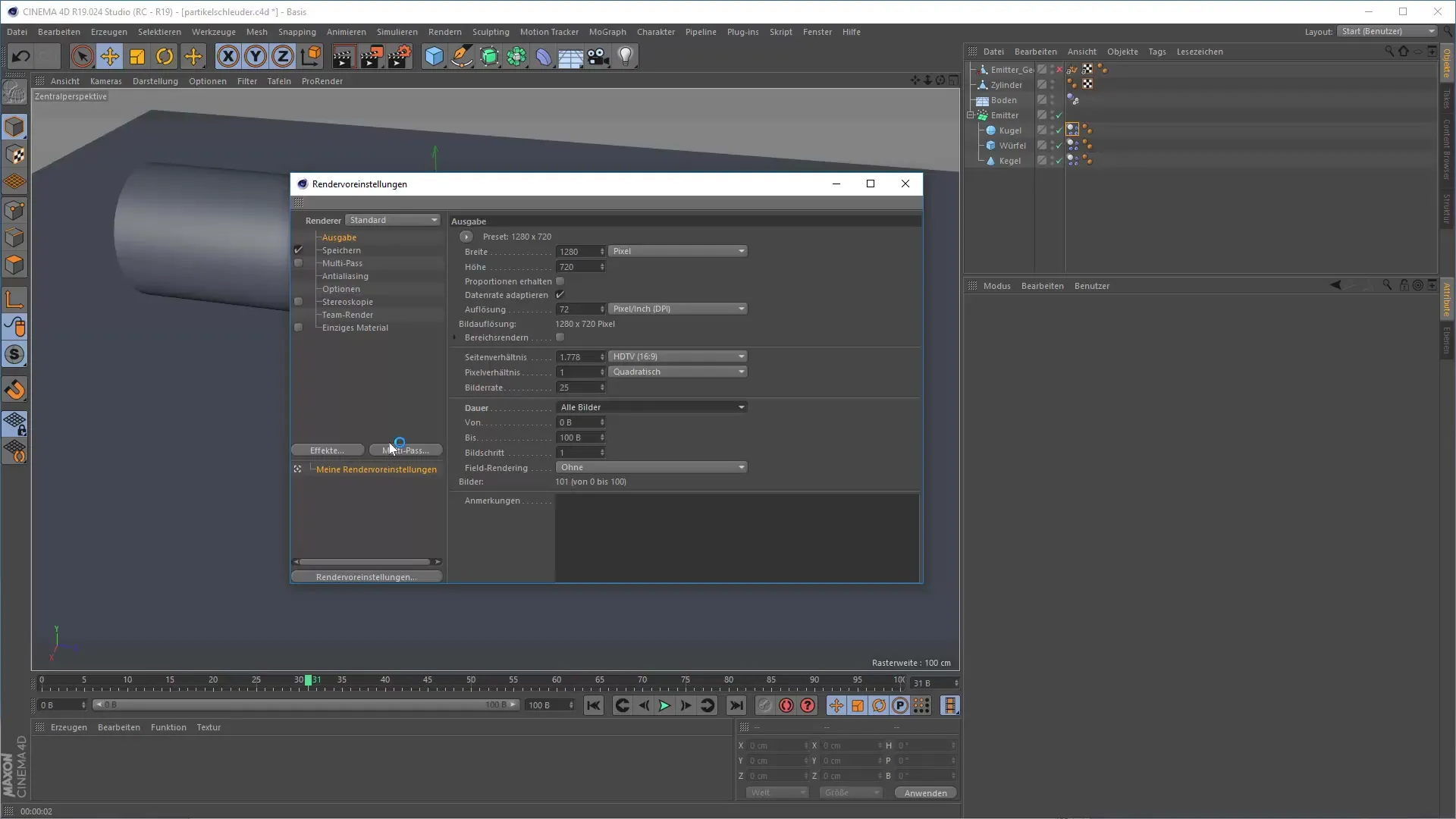
Task: Open Dauer Alle Bilder dropdown
Action: (x=651, y=407)
